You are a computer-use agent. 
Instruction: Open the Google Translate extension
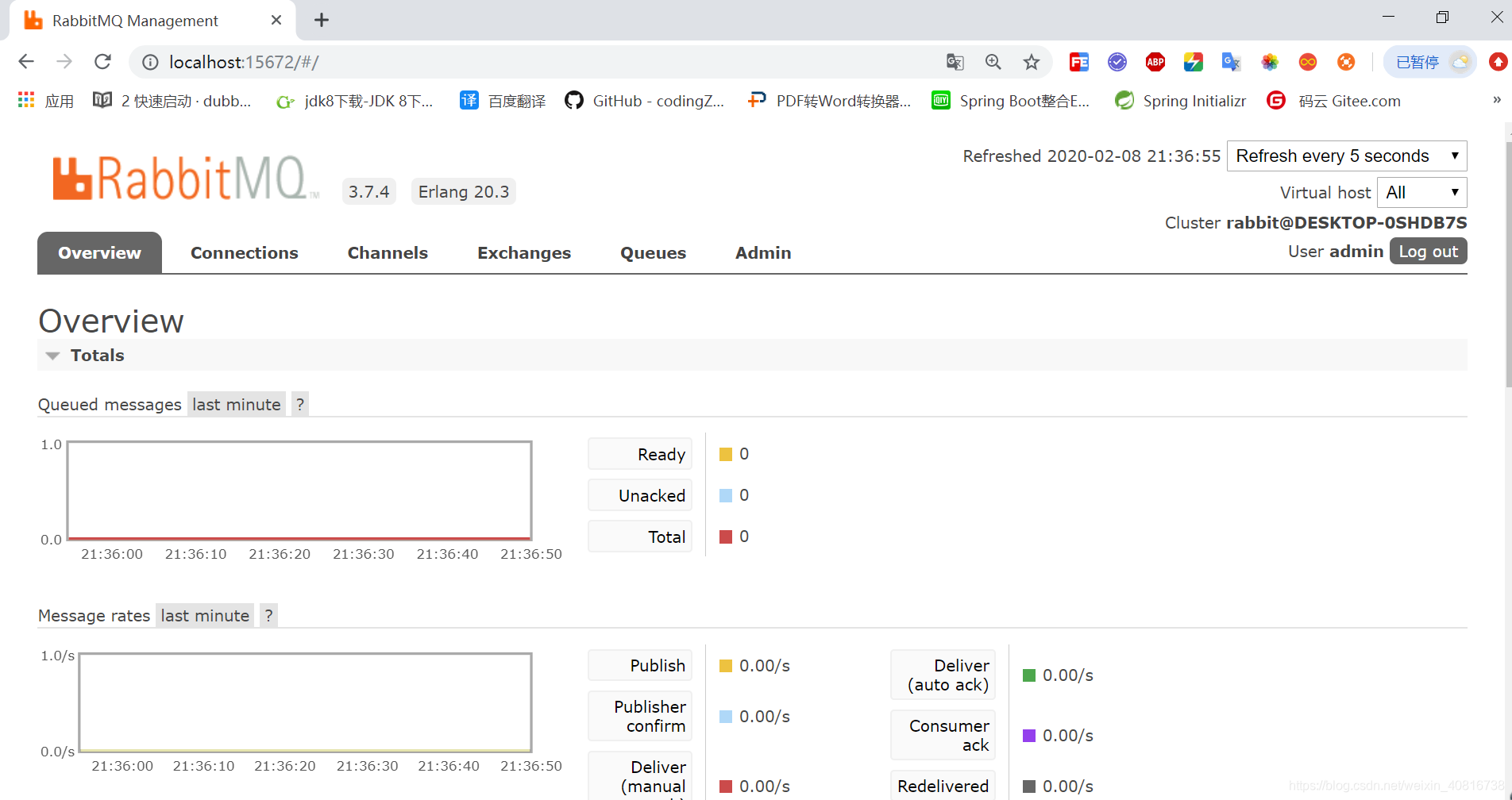[1232, 62]
